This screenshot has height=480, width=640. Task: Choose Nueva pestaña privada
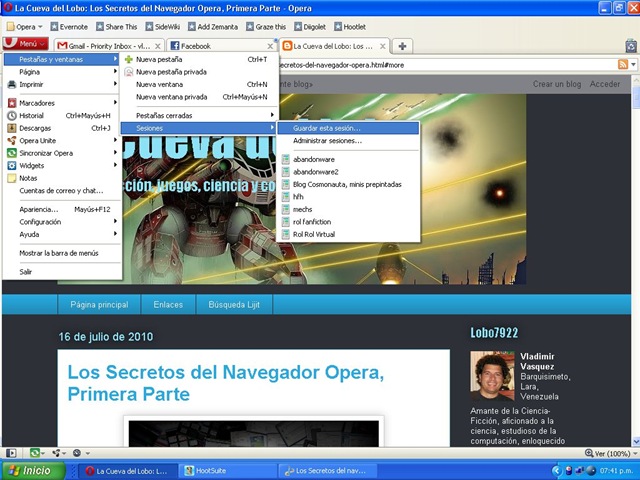point(199,72)
